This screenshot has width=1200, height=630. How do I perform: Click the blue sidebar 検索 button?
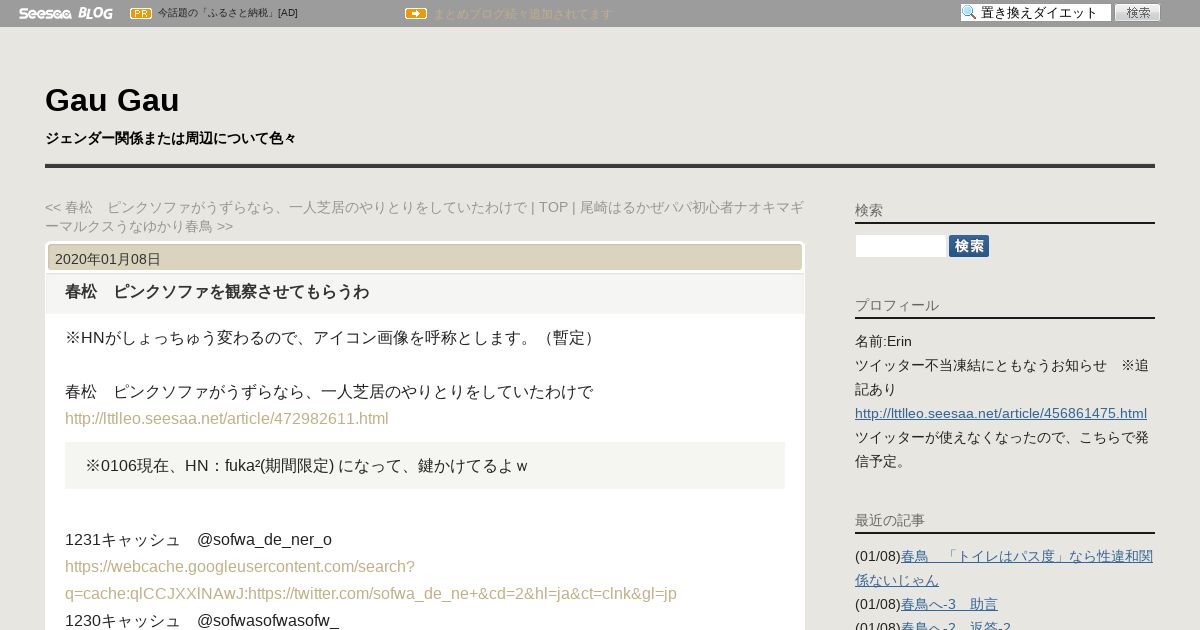point(969,246)
